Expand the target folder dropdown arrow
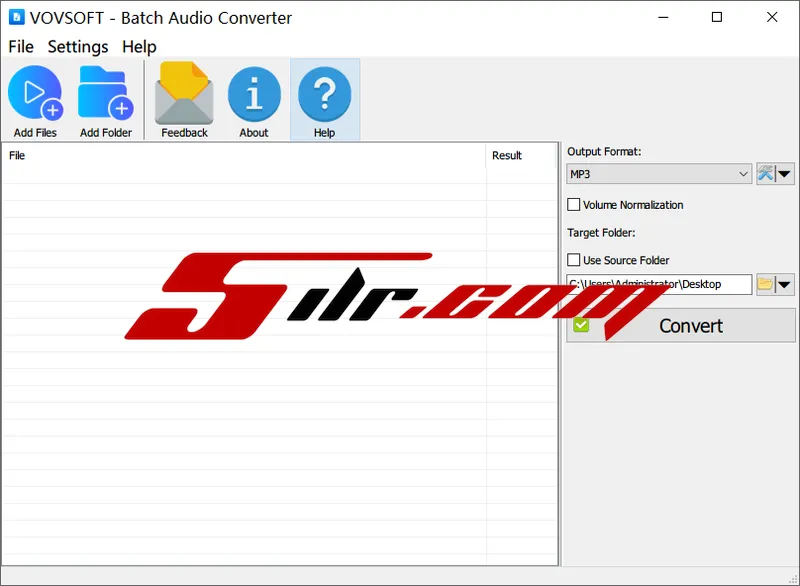 (785, 284)
